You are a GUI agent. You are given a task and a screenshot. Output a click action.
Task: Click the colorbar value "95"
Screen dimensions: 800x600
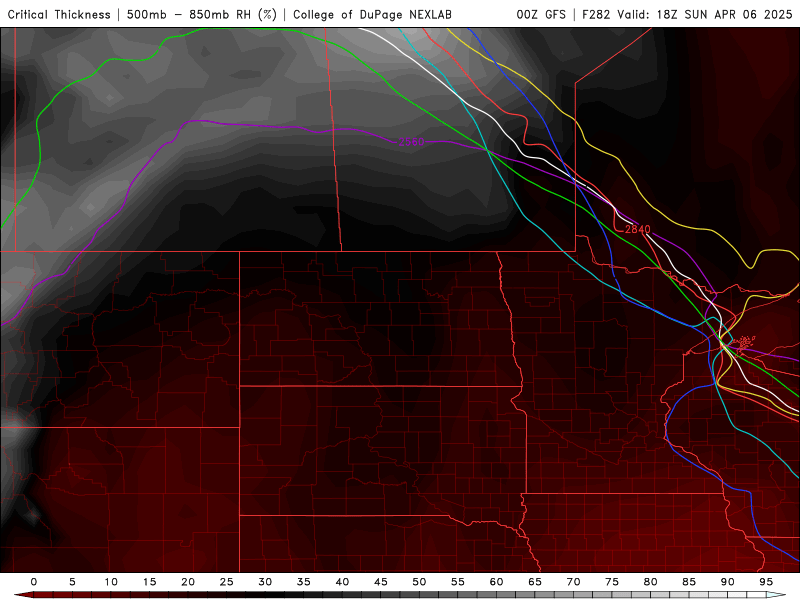[766, 582]
